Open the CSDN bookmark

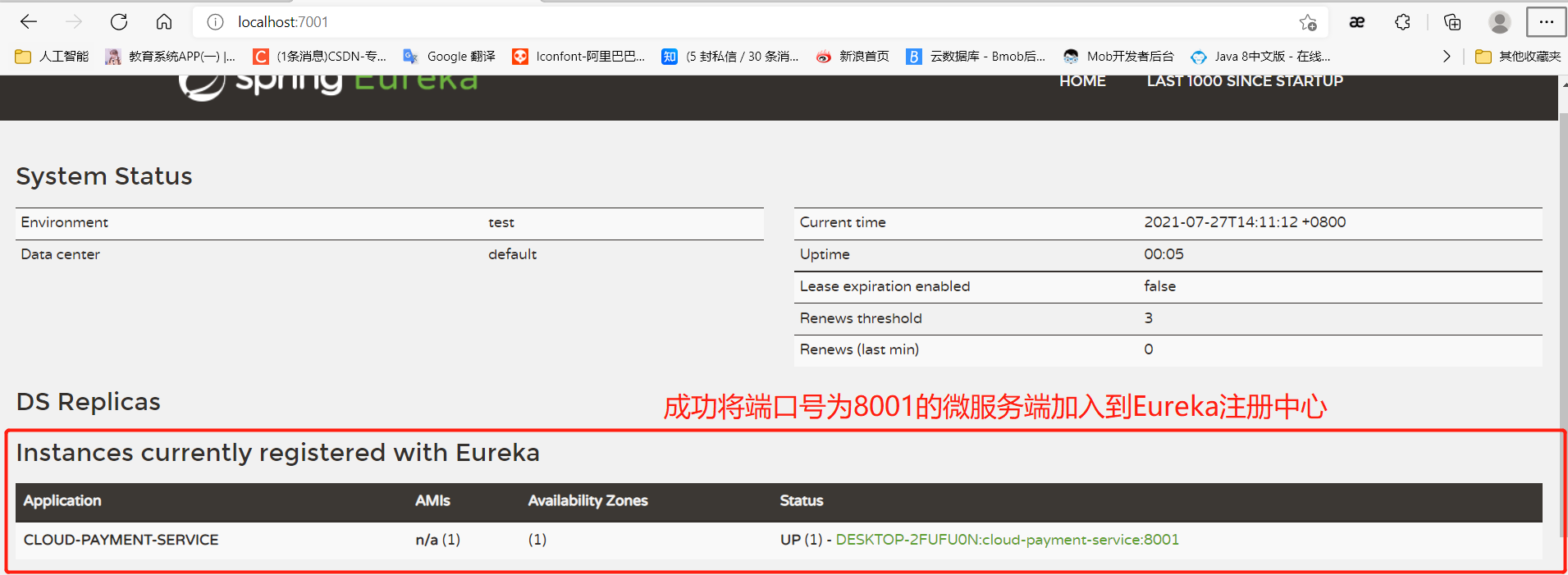[320, 57]
